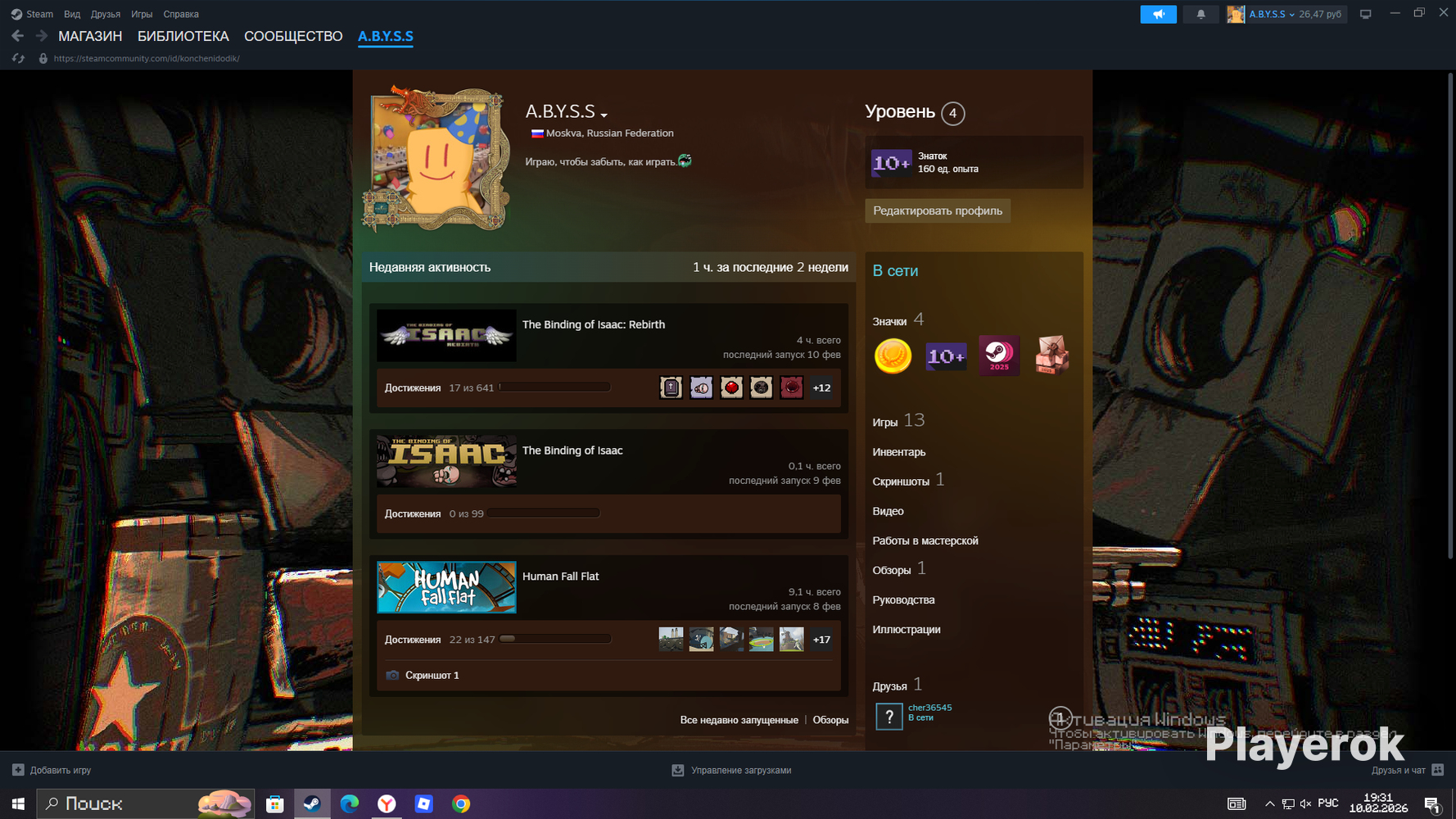View second Isaac Rebirth achievement icon
Image resolution: width=1456 pixels, height=819 pixels.
(x=701, y=387)
